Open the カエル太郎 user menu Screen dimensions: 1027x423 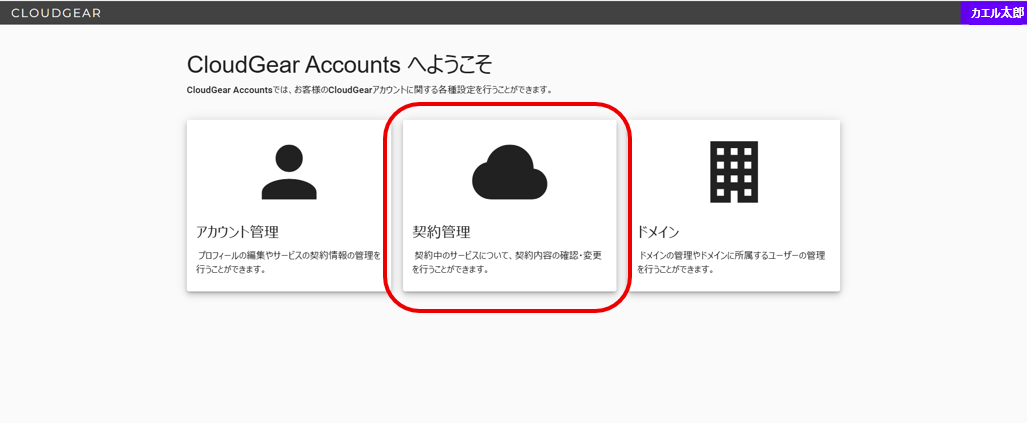(x=994, y=13)
